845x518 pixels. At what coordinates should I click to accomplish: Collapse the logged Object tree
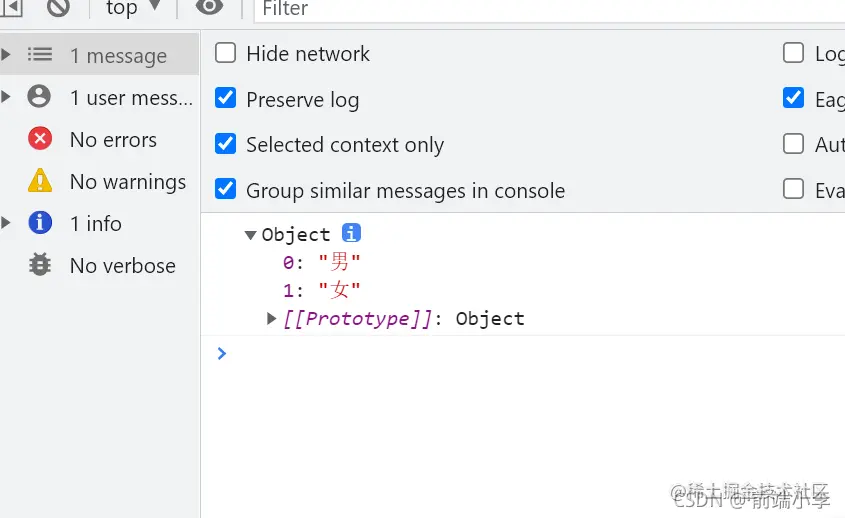(250, 235)
